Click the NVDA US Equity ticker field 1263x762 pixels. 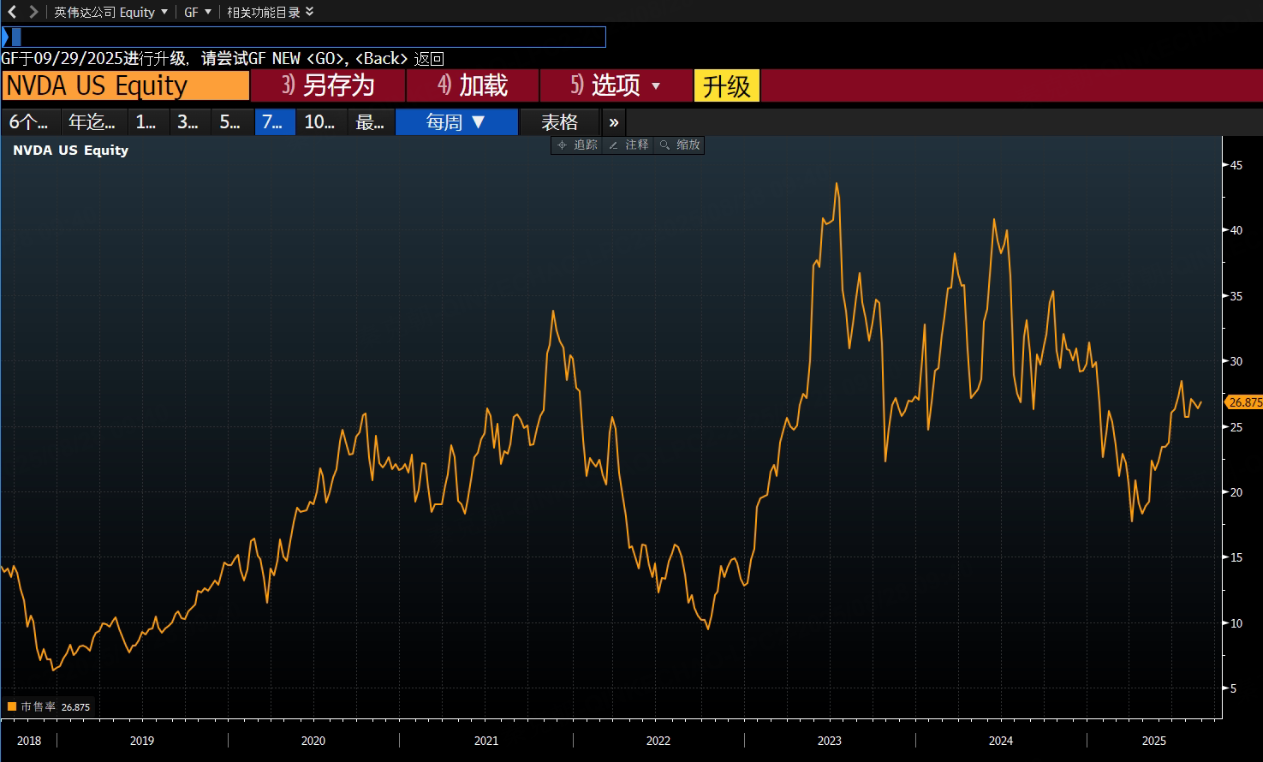(x=125, y=86)
